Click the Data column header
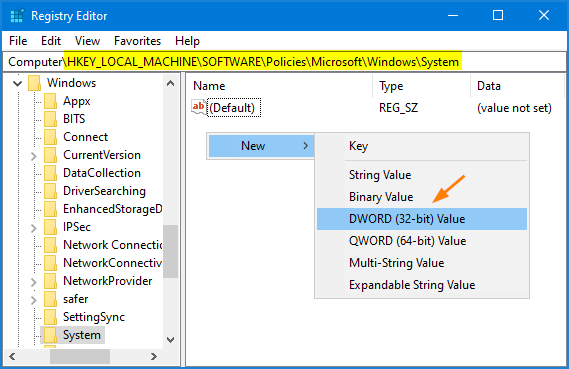The height and width of the screenshot is (369, 569). pyautogui.click(x=517, y=86)
